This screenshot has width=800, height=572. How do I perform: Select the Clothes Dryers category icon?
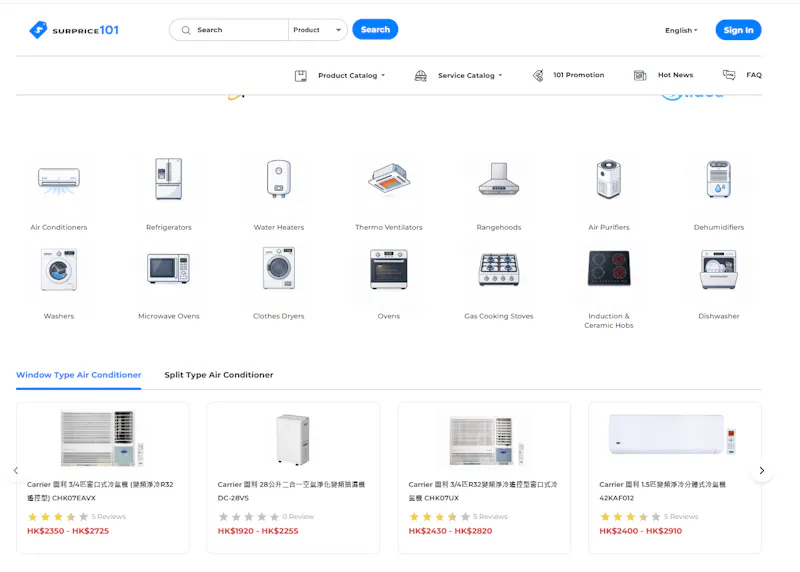279,268
